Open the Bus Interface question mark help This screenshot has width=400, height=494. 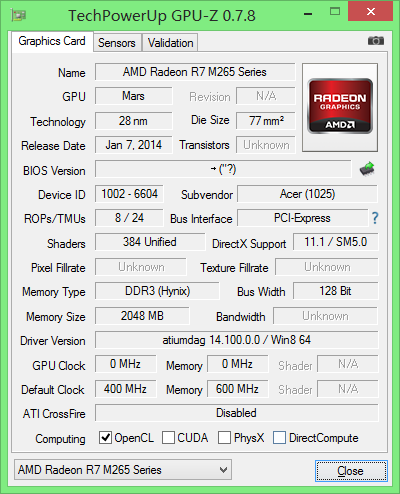375,218
